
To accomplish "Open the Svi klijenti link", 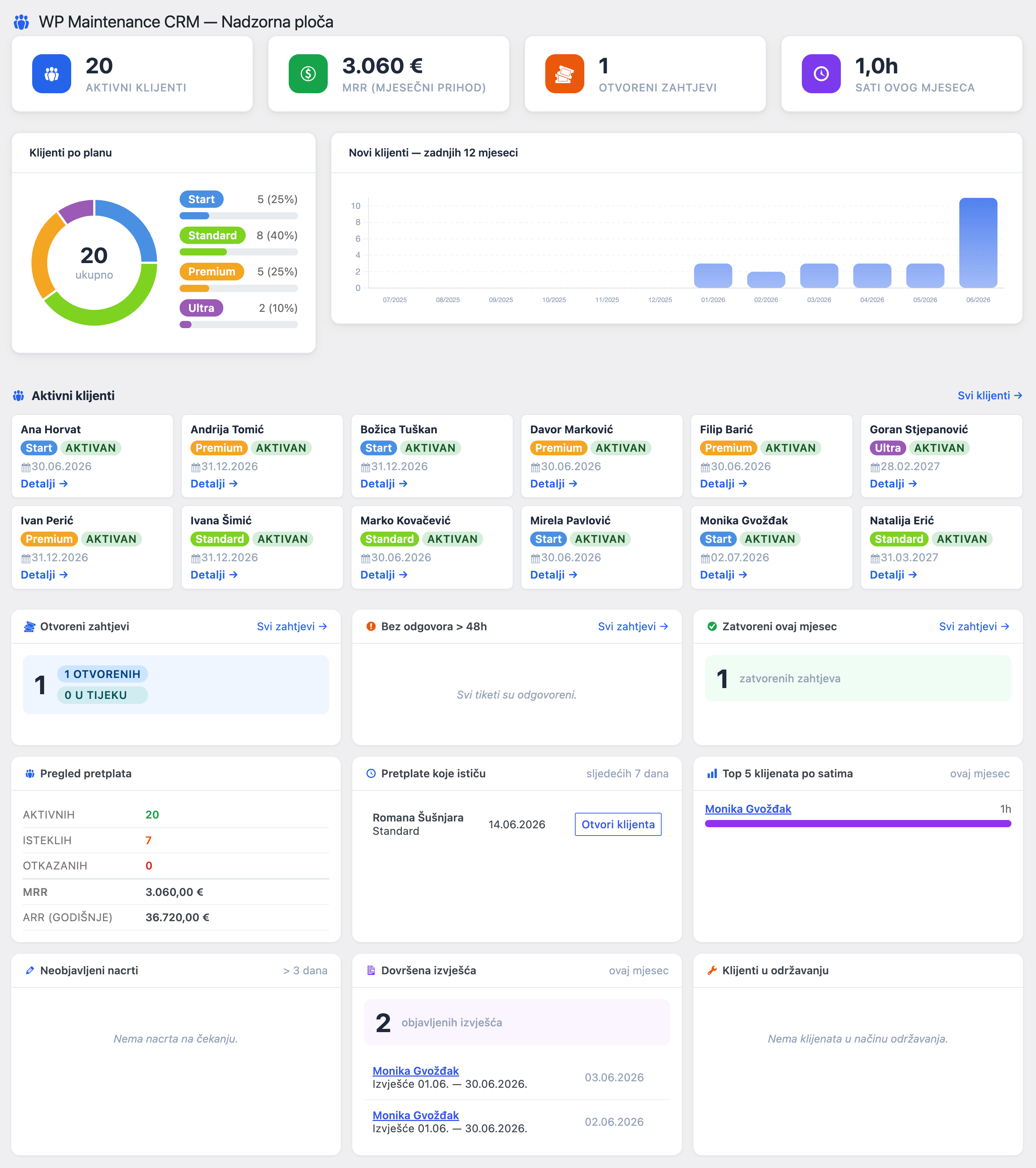I will click(990, 395).
